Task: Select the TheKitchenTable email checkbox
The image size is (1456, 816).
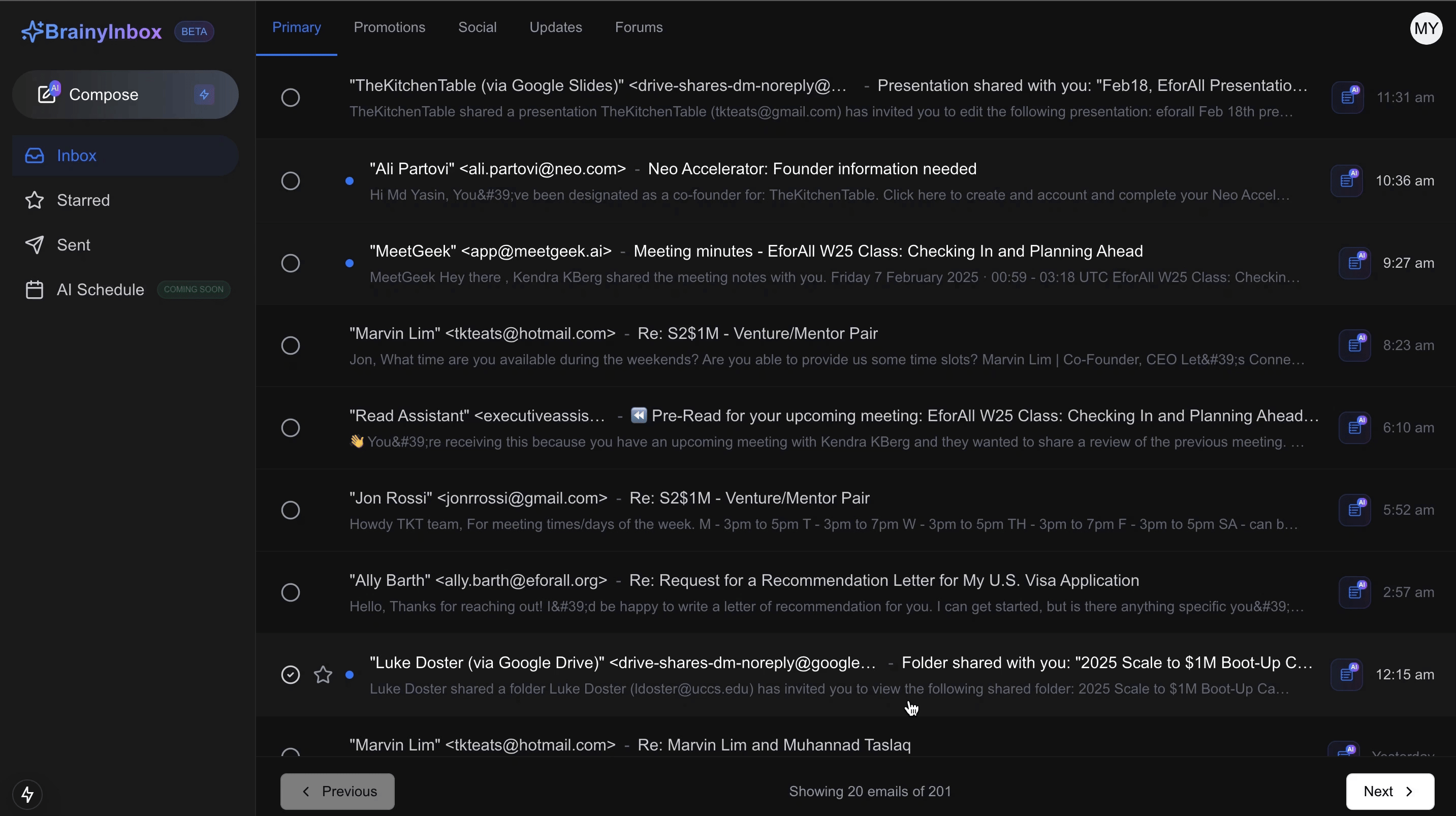Action: coord(291,97)
